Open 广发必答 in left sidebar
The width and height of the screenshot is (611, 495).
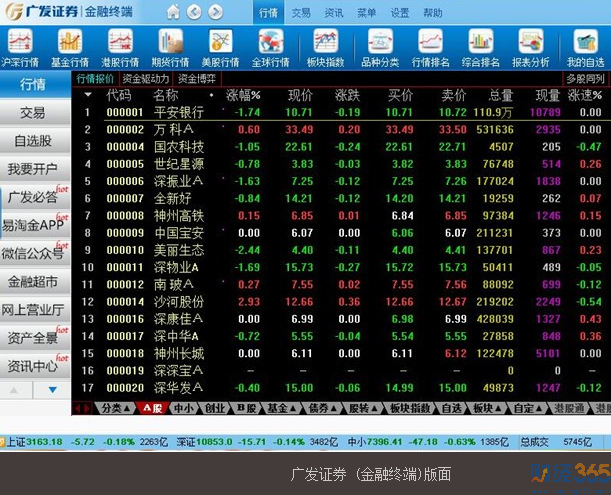click(x=35, y=197)
